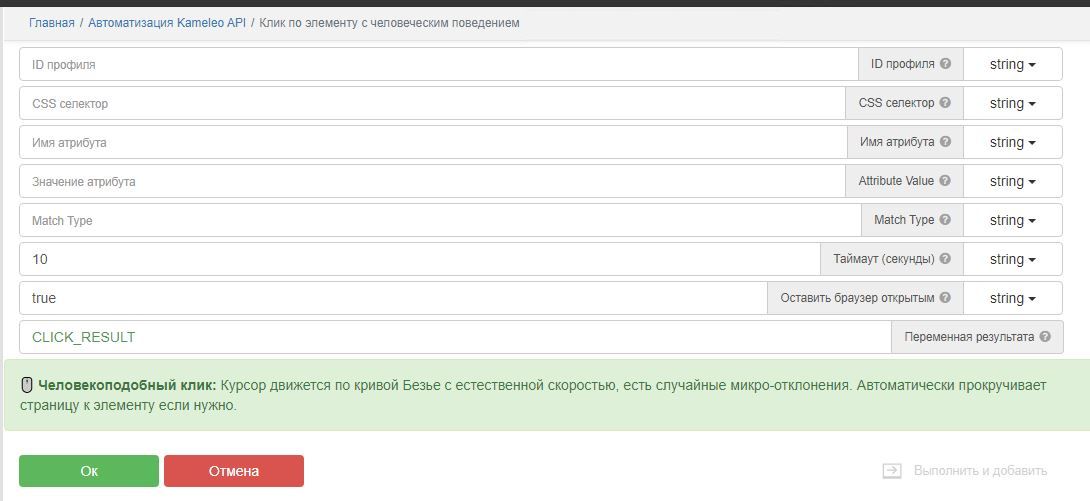Click help icon next to ID профиля label
The width and height of the screenshot is (1090, 501).
point(945,64)
